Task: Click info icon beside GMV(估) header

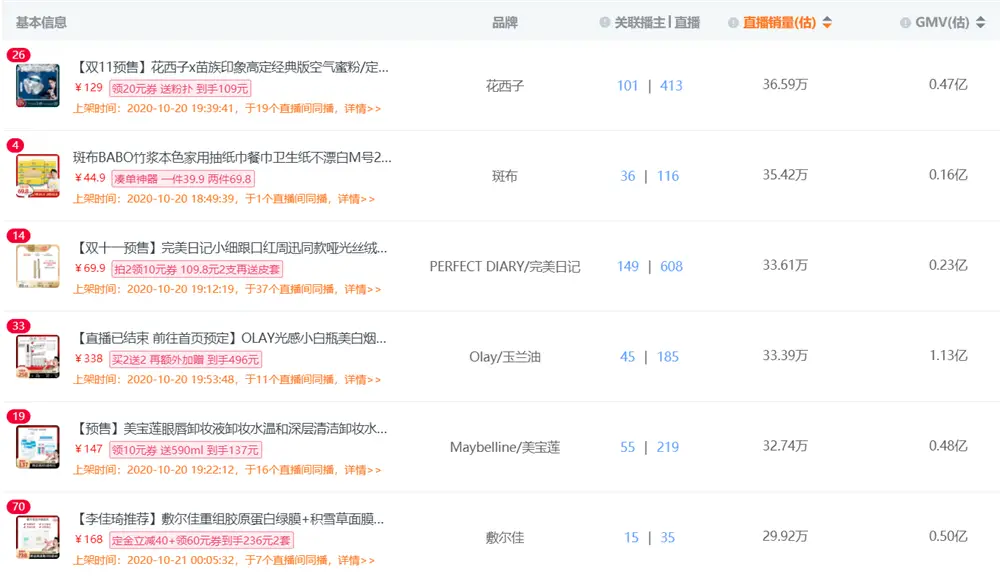Action: [905, 22]
